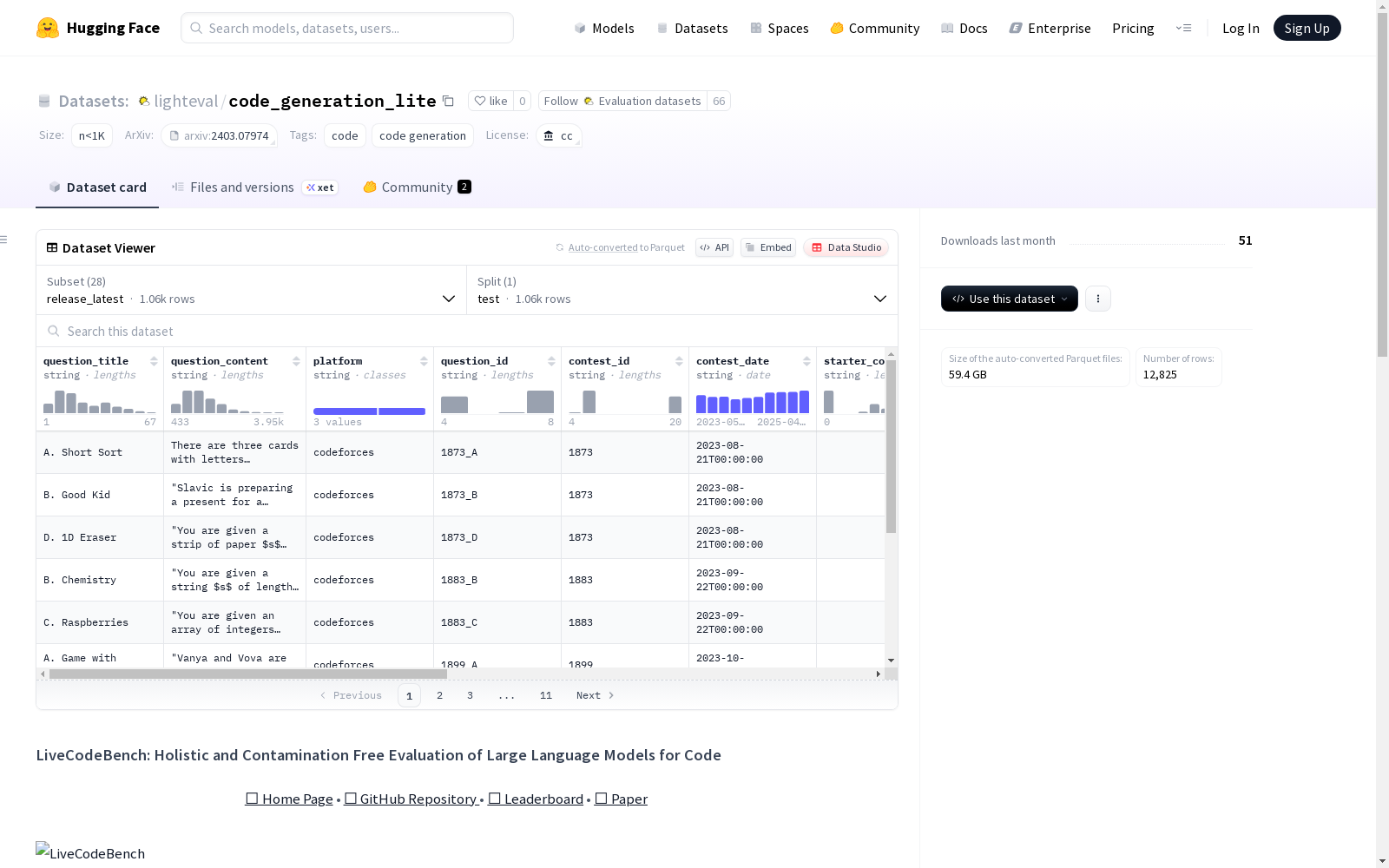Viewport: 1389px width, 868px height.
Task: Open Docs in the top navigation
Action: [964, 28]
